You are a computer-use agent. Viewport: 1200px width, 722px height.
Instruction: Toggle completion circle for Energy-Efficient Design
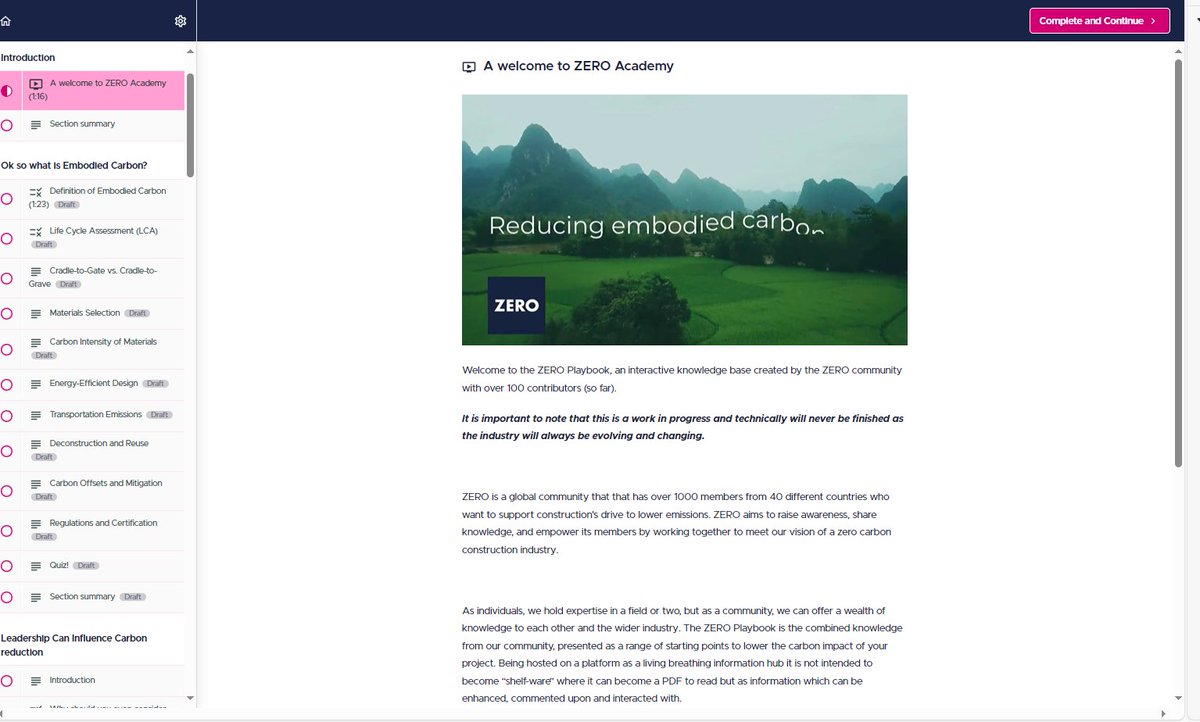(7, 384)
